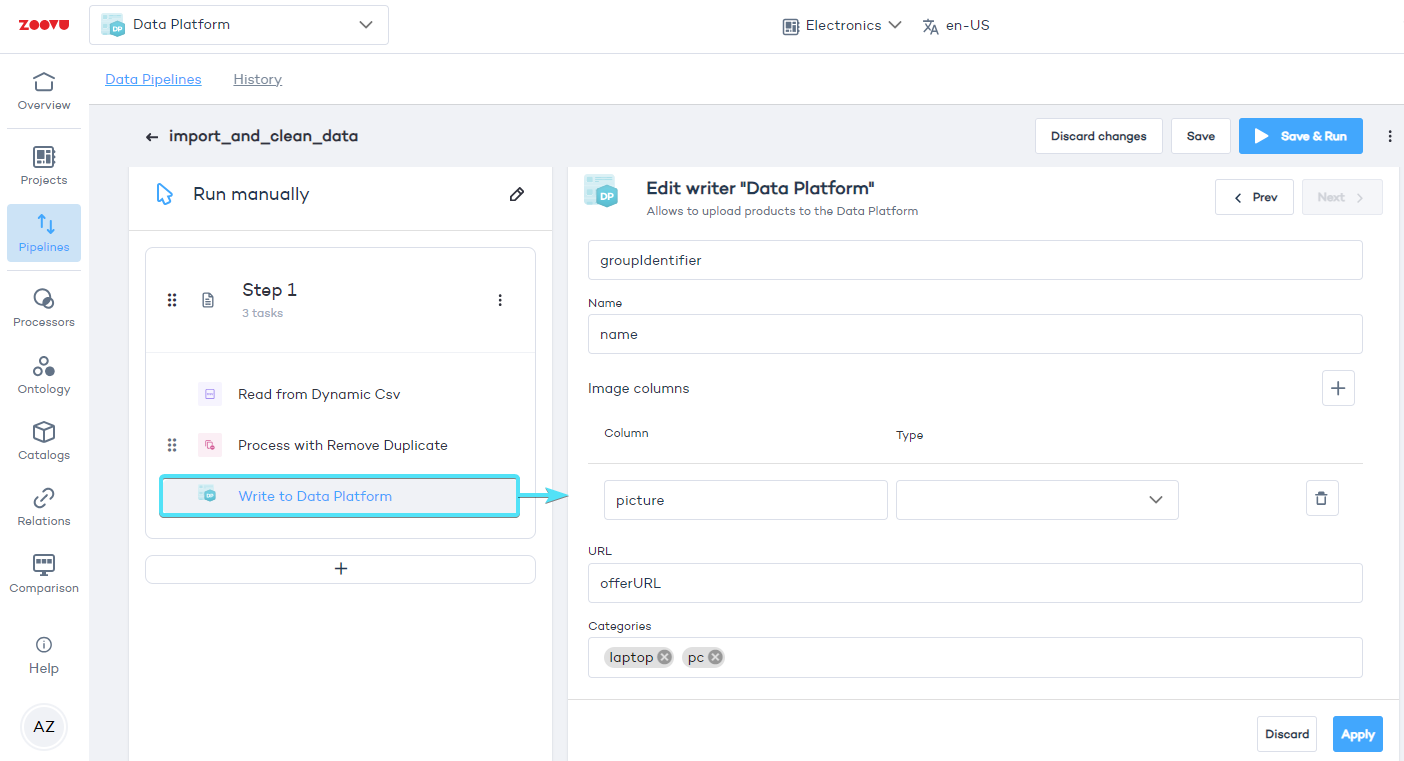Open the Electronics project dropdown

(x=842, y=25)
